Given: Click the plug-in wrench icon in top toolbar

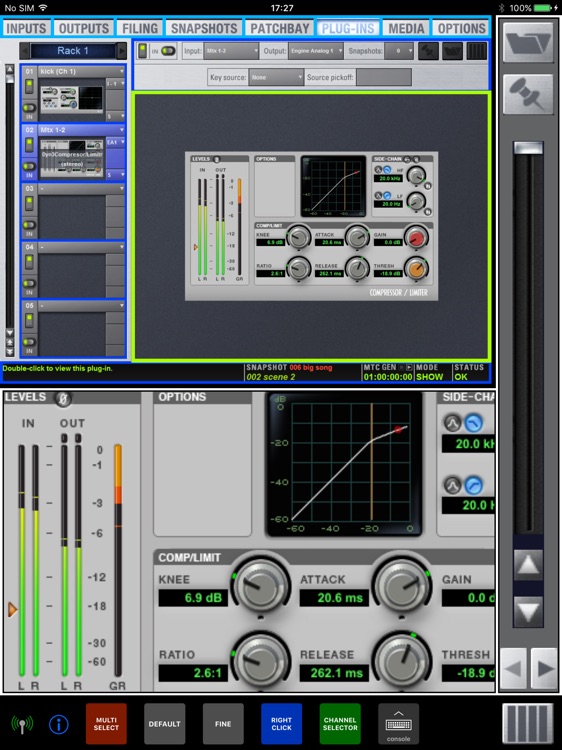Looking at the screenshot, I should [x=428, y=51].
